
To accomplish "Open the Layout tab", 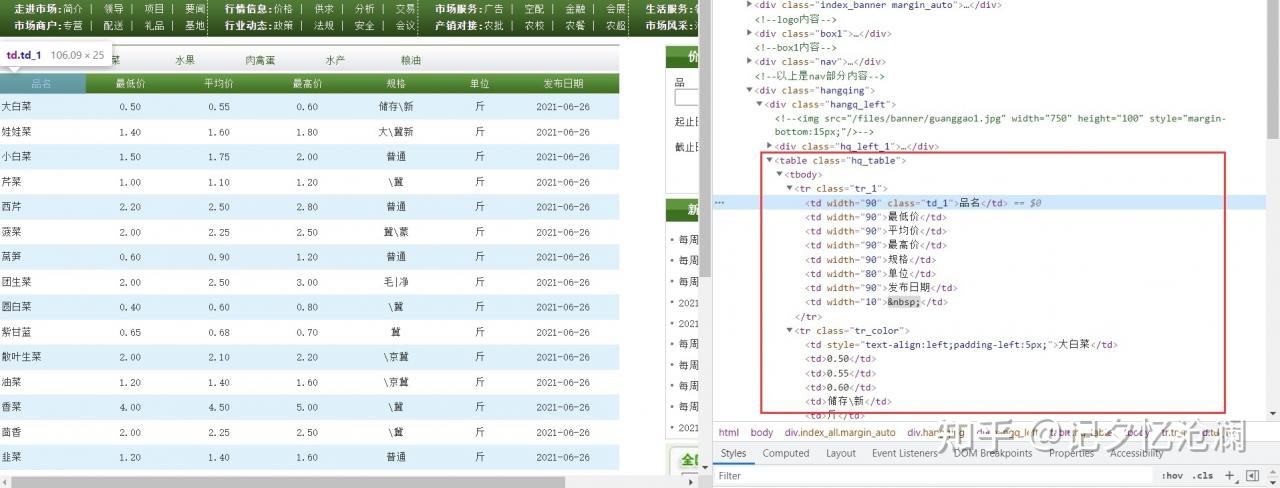I will (840, 453).
